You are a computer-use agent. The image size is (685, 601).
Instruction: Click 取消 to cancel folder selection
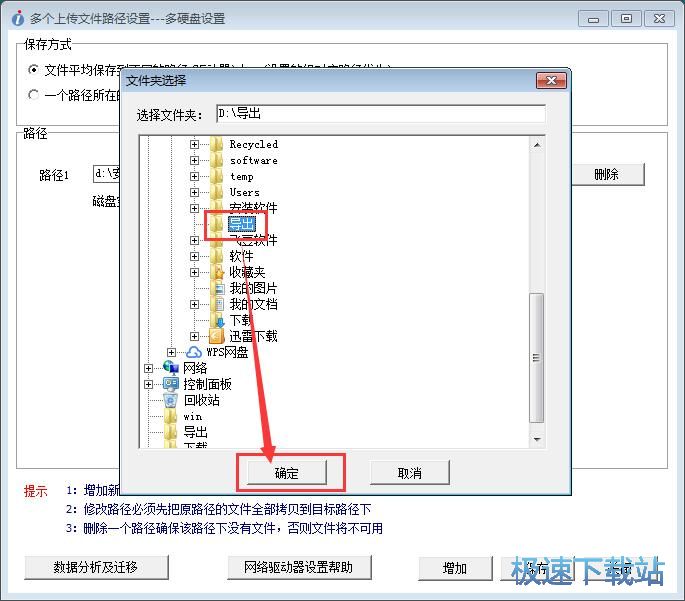tap(410, 473)
